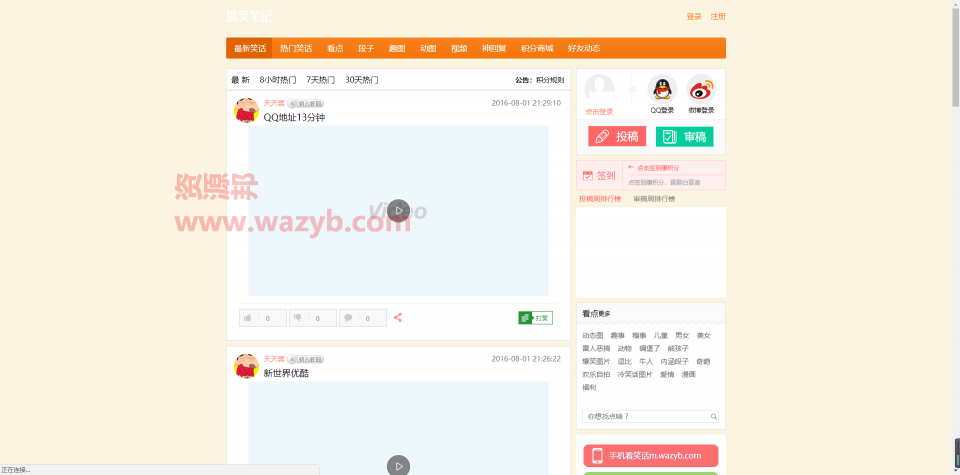Click the 美女 tag
The image size is (960, 475).
coord(703,335)
